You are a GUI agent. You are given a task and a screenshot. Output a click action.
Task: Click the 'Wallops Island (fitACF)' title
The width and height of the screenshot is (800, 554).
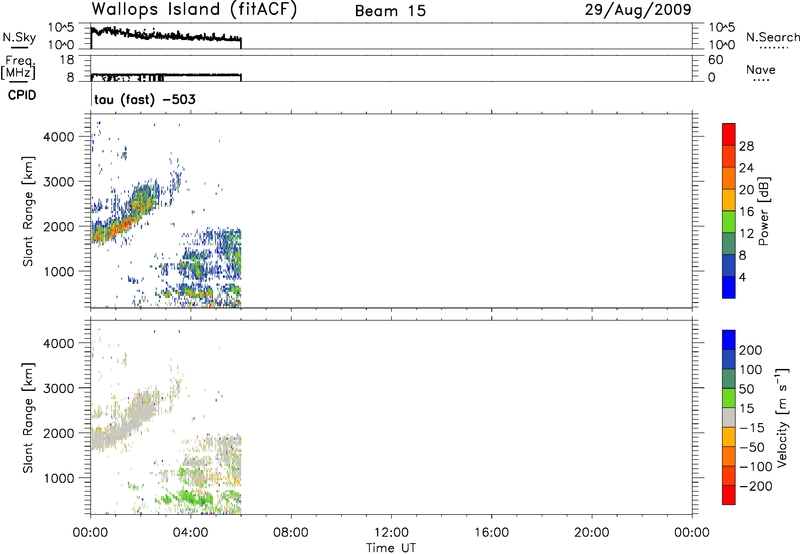click(x=194, y=10)
